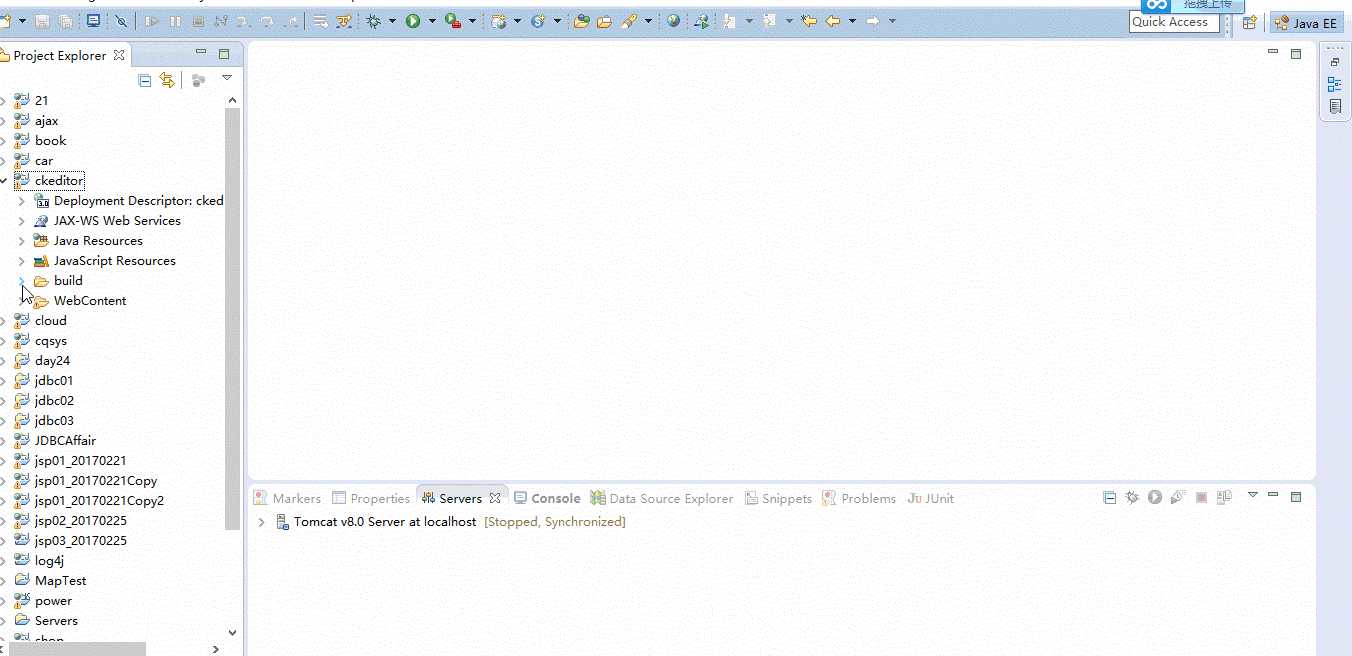Image resolution: width=1352 pixels, height=656 pixels.
Task: Click the Outline icon in right trim bar
Action: pyautogui.click(x=1335, y=85)
